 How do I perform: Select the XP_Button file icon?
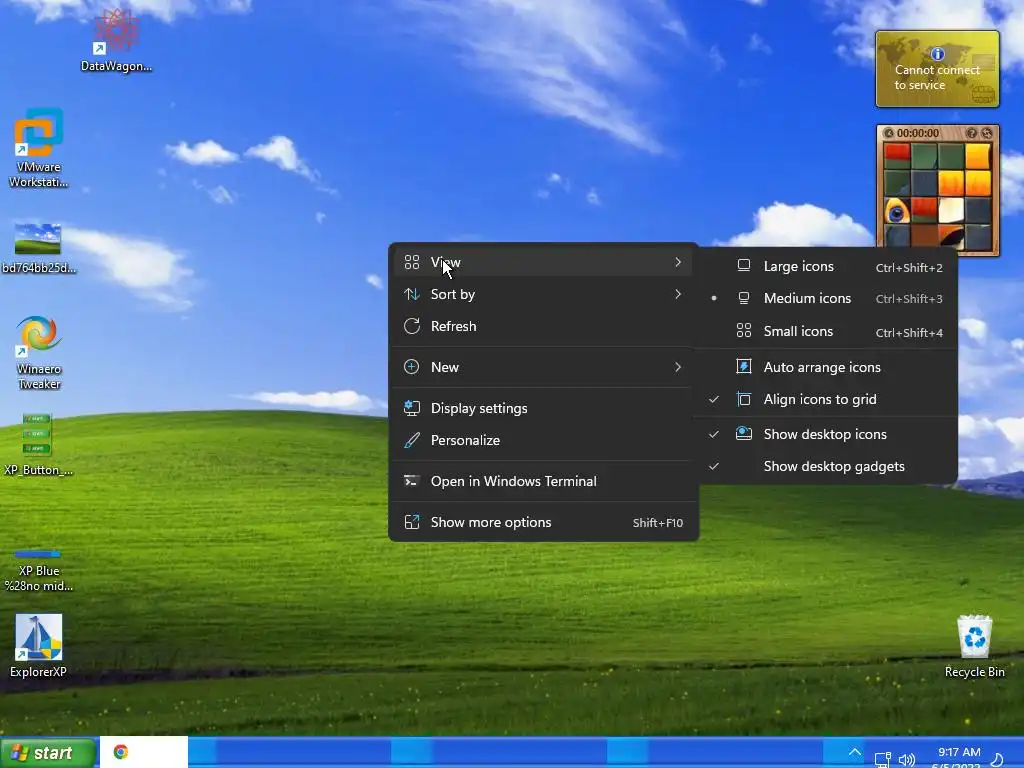pos(39,444)
